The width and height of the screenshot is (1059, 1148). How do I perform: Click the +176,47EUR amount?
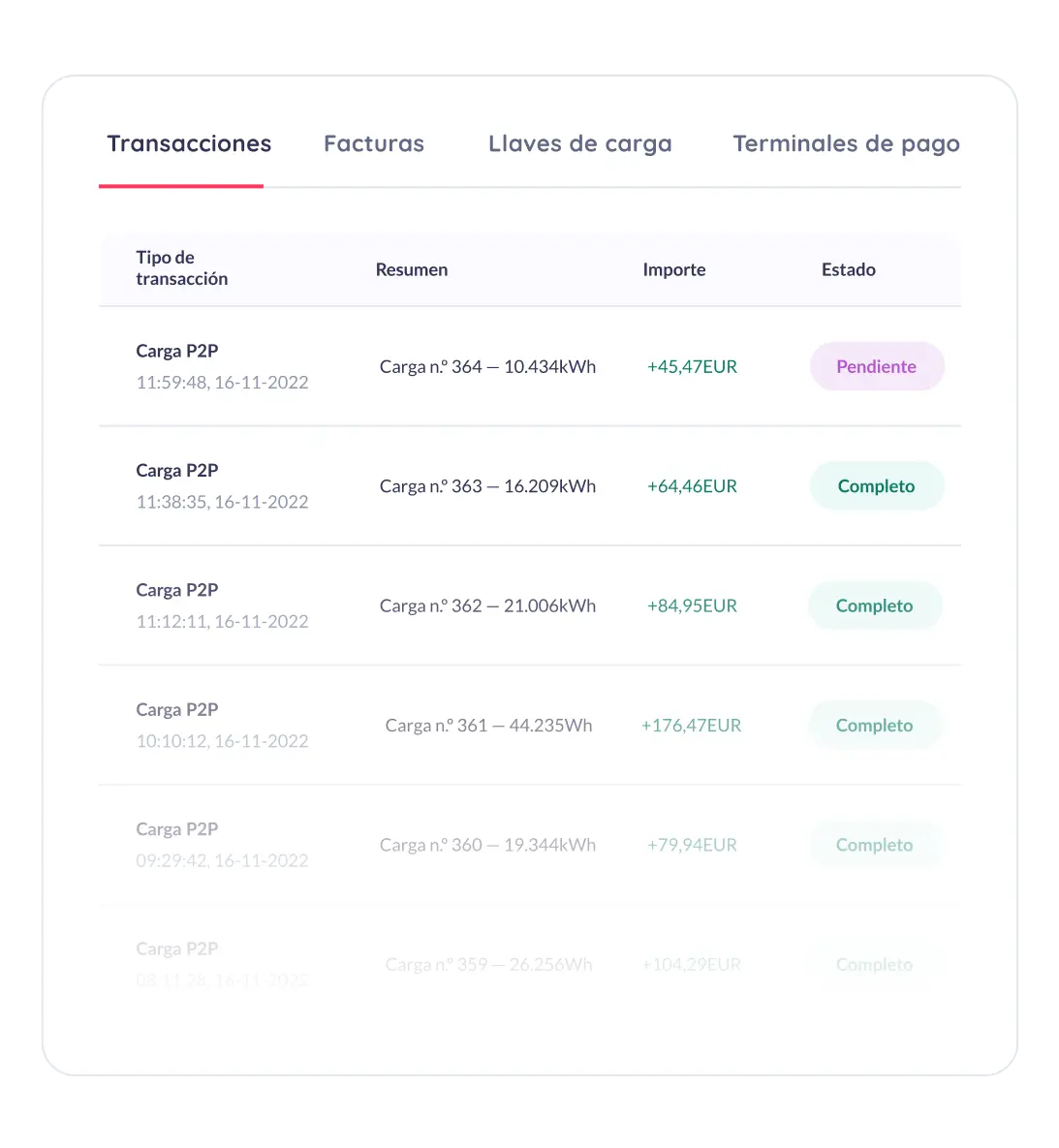tap(692, 726)
